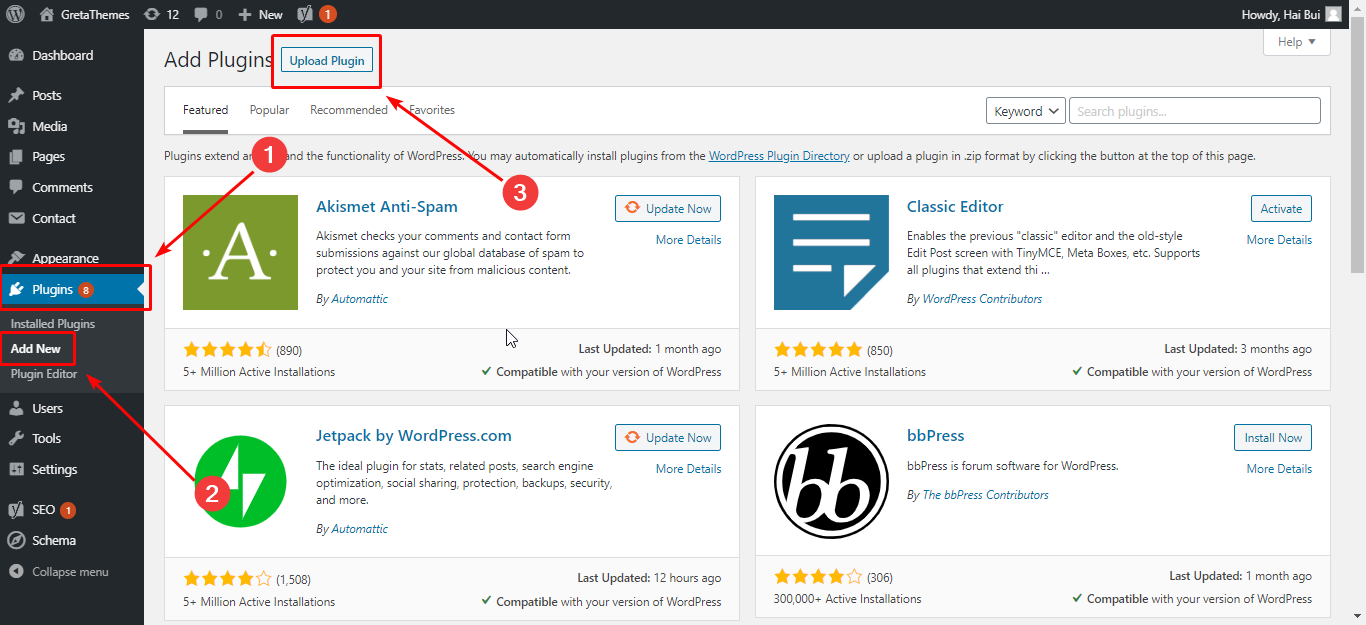This screenshot has height=625, width=1366.
Task: Click Automattic author link under Akismet
Action: [x=359, y=299]
